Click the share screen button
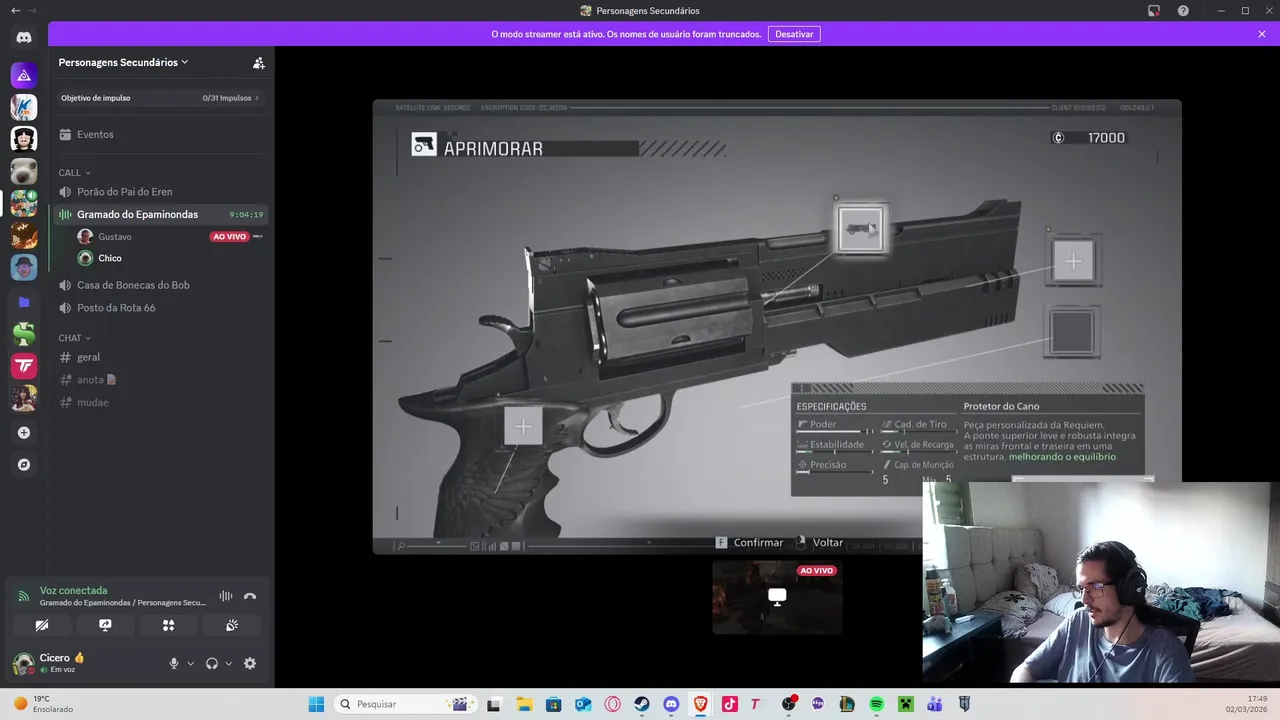The width and height of the screenshot is (1280, 720). point(105,625)
